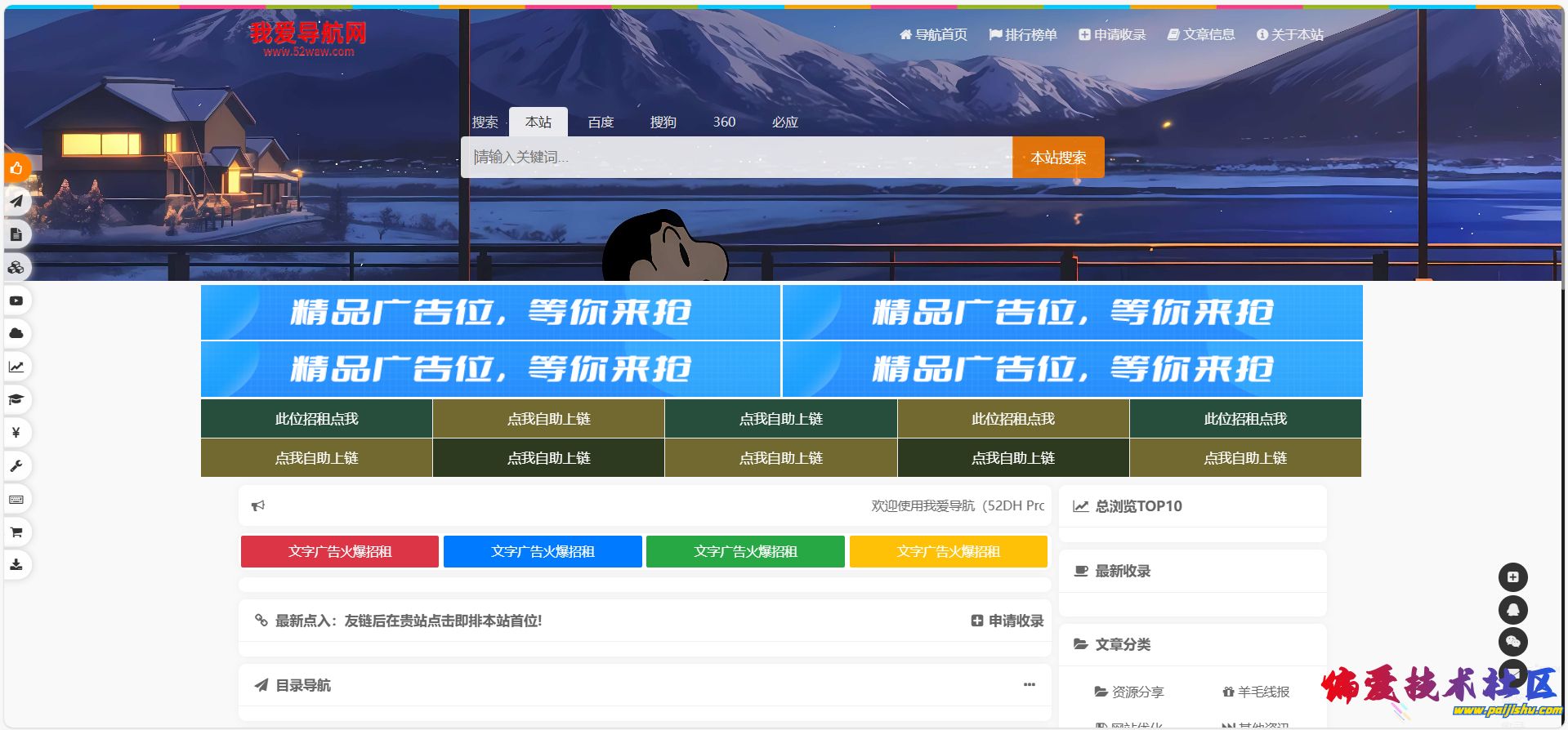Screen dimensions: 1568x730
Task: Click the 申请收录 link in 最新点入 panel
Action: pyautogui.click(x=1007, y=621)
